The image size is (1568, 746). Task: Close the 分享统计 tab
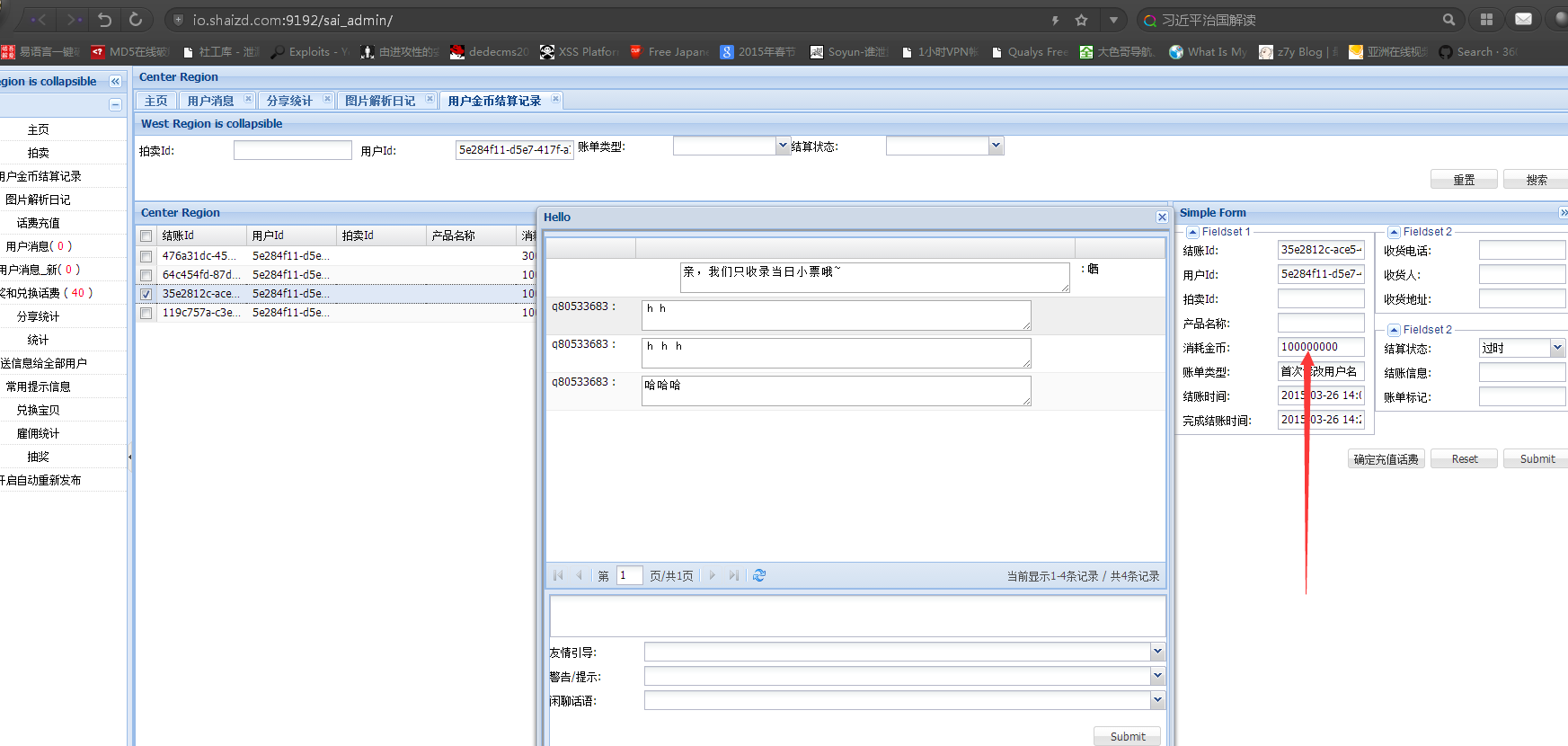coord(327,99)
